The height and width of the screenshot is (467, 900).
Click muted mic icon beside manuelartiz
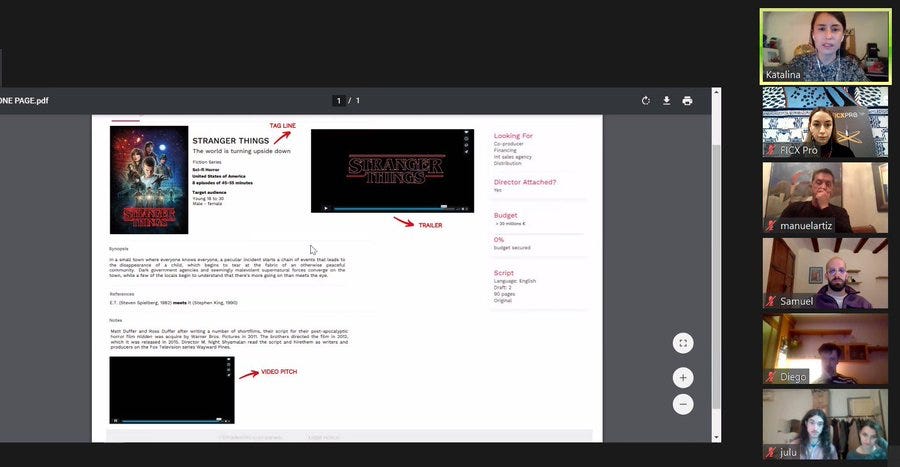771,225
